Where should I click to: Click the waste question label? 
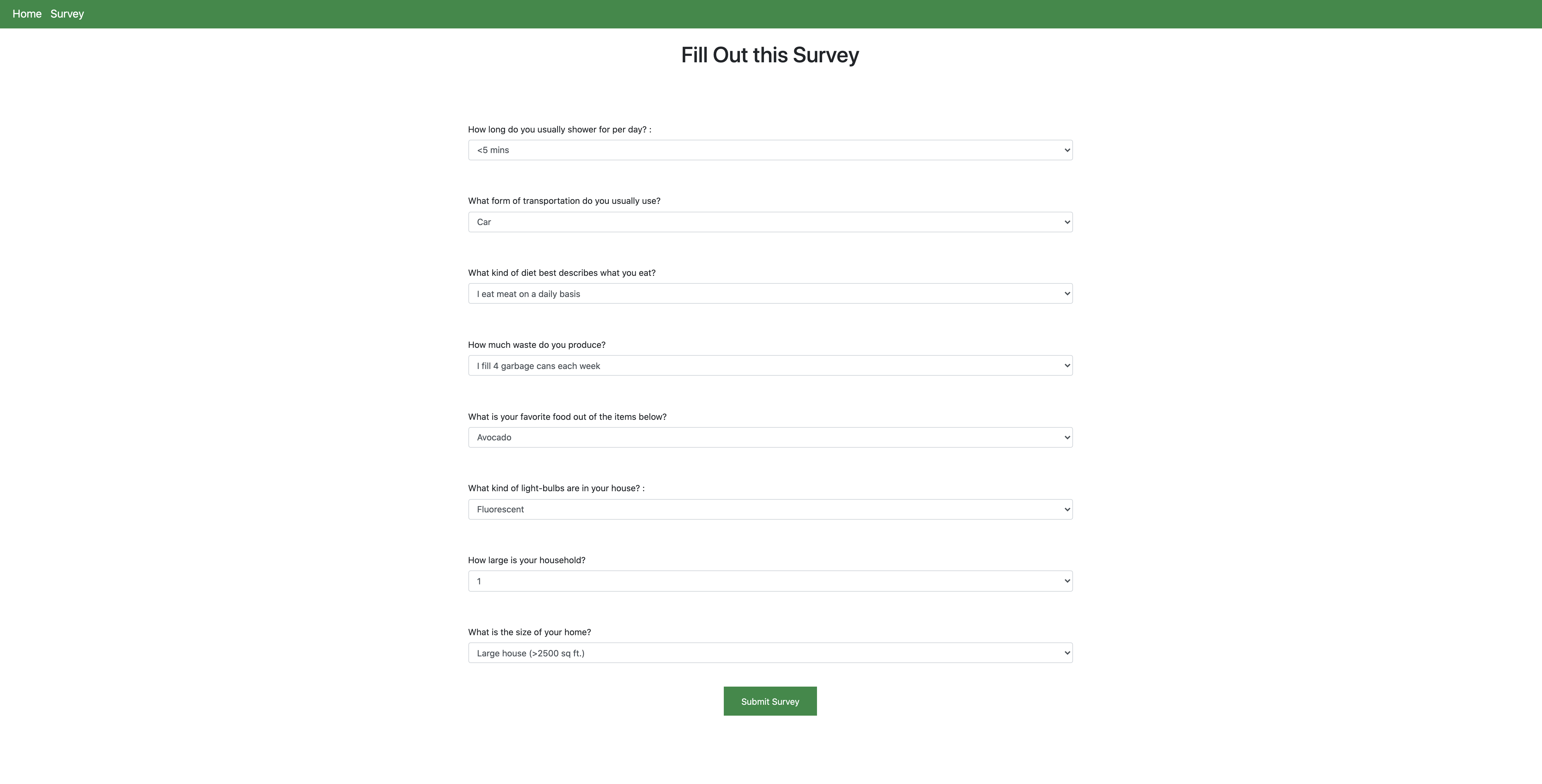click(536, 345)
